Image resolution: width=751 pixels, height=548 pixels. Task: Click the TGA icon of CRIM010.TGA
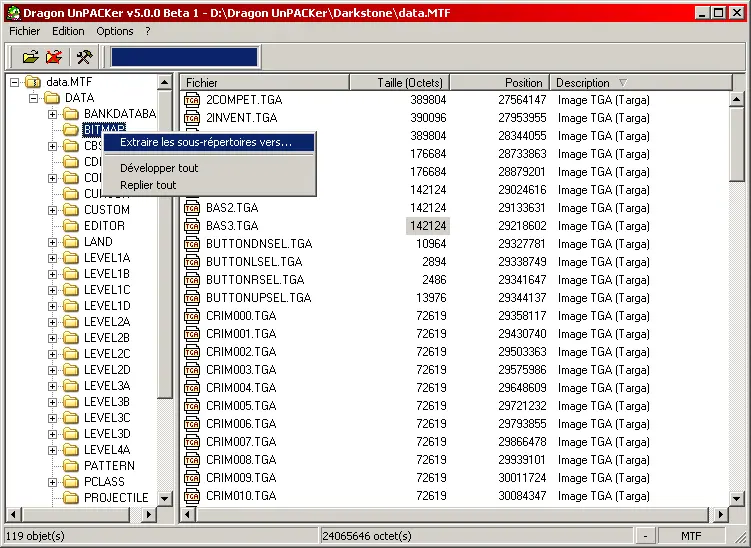pos(193,496)
